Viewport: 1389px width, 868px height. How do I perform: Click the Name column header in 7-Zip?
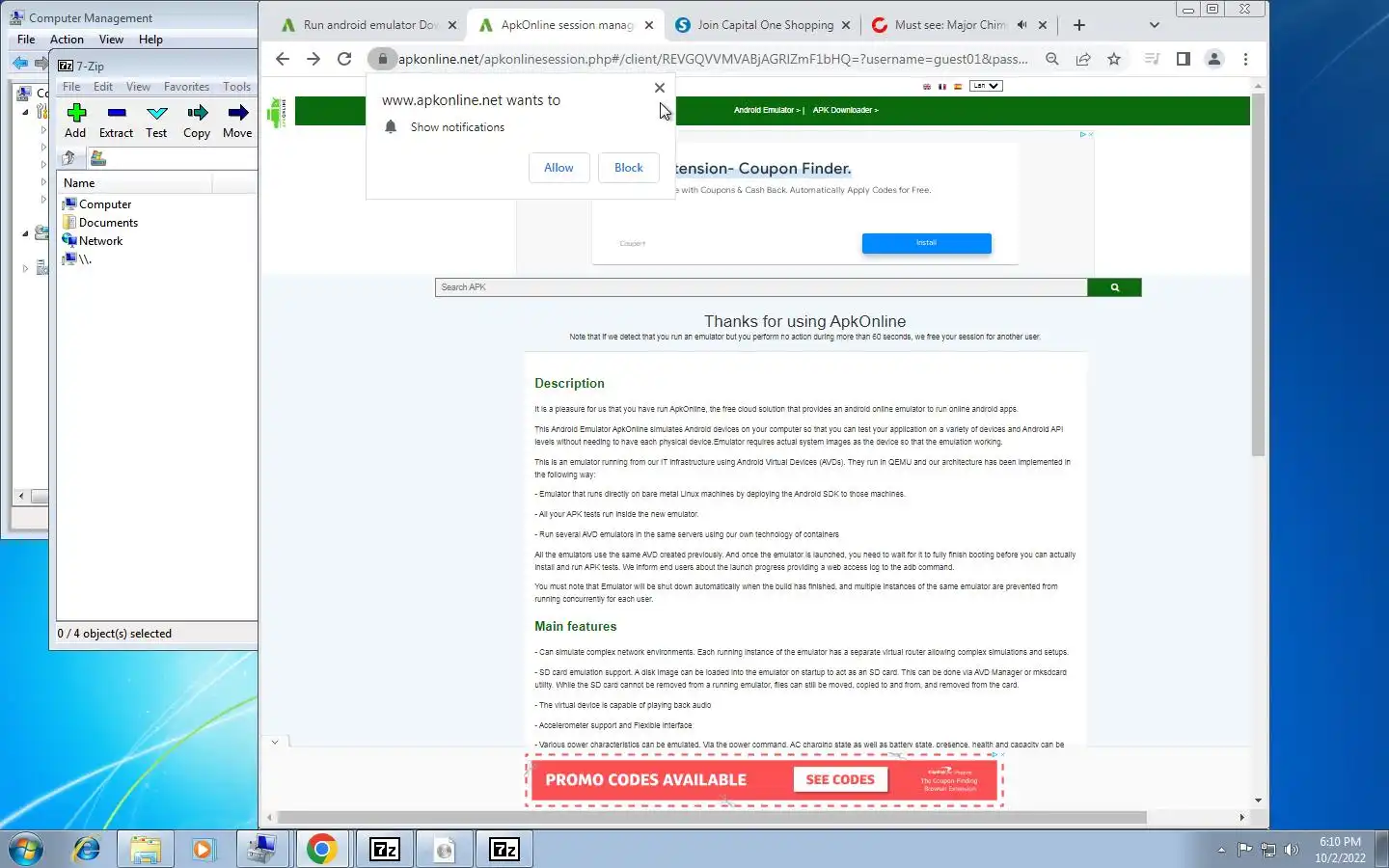pos(135,183)
